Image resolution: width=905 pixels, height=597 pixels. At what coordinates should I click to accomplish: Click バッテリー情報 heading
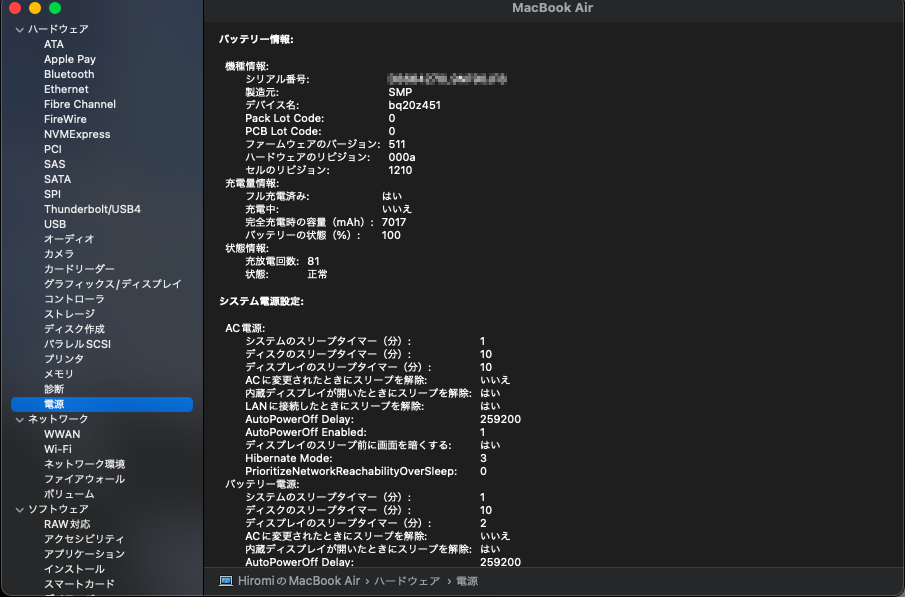[x=256, y=39]
